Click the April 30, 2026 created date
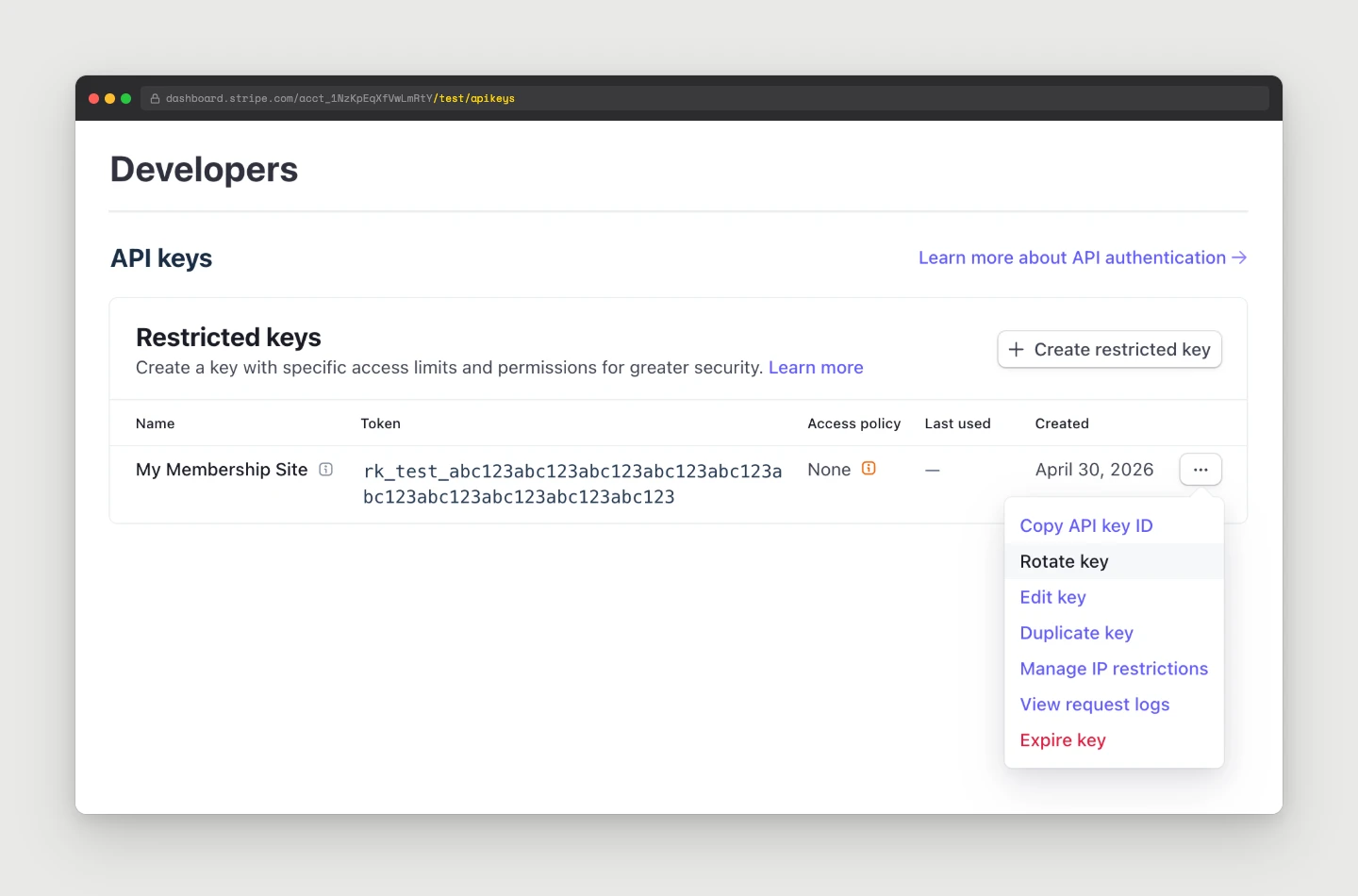The width and height of the screenshot is (1358, 896). (1094, 470)
